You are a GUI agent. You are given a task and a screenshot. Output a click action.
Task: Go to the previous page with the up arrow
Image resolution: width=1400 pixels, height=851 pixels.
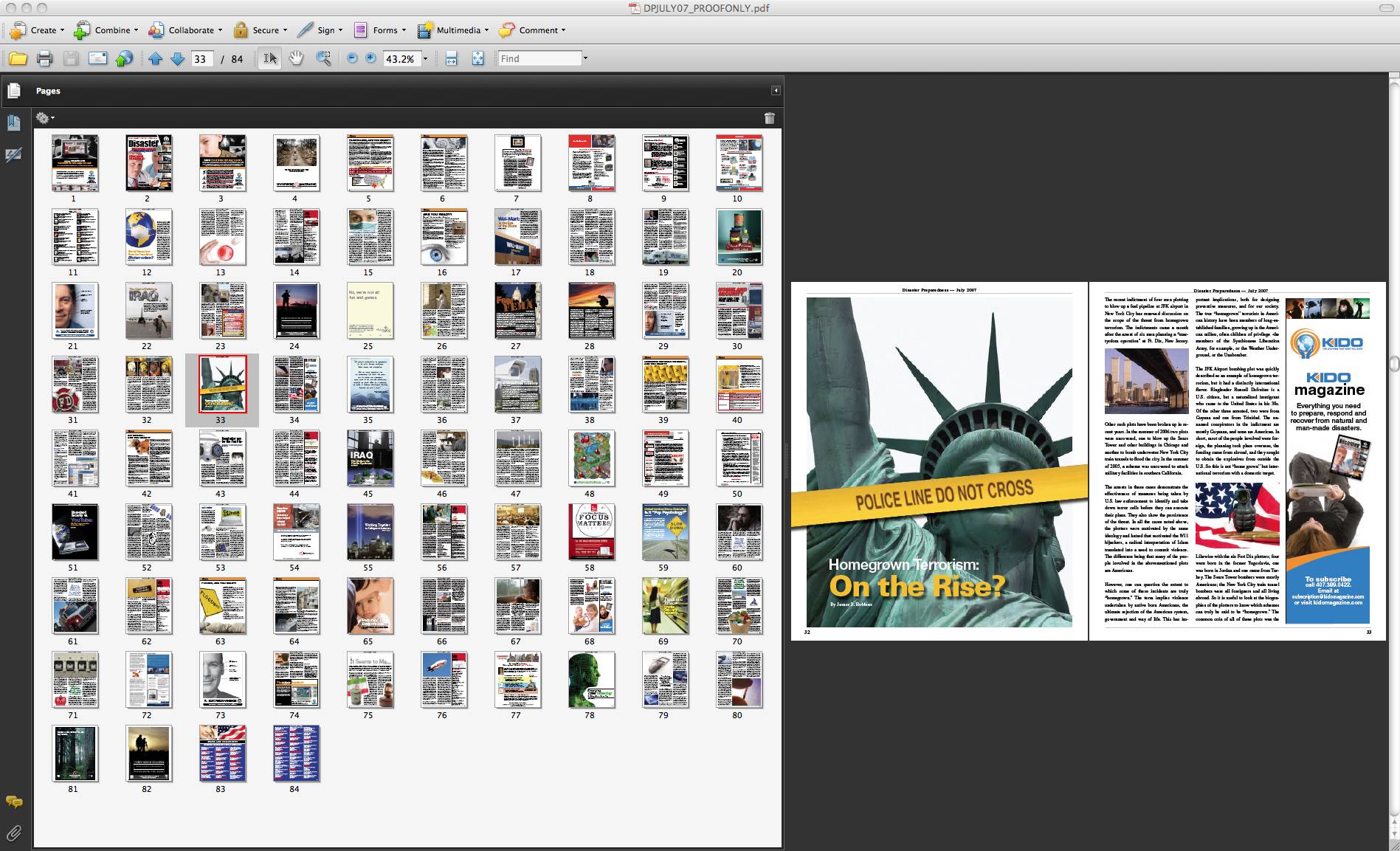(x=155, y=58)
